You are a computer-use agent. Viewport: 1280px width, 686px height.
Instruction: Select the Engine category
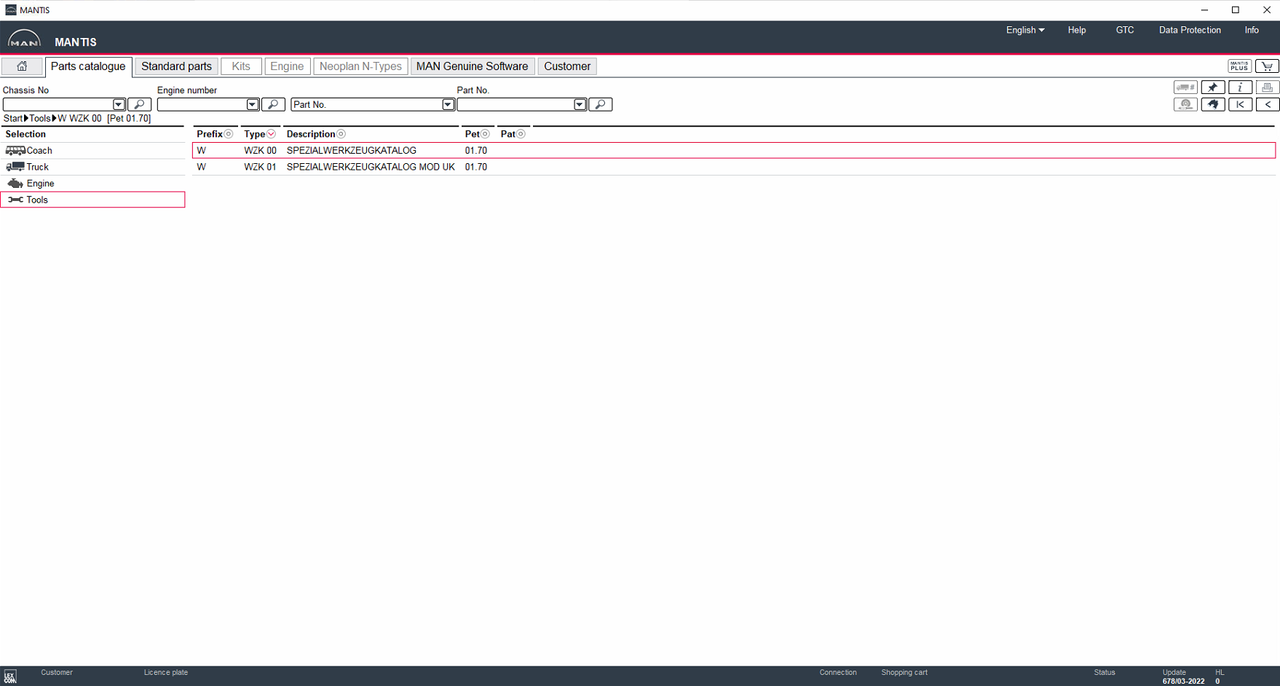tap(93, 184)
